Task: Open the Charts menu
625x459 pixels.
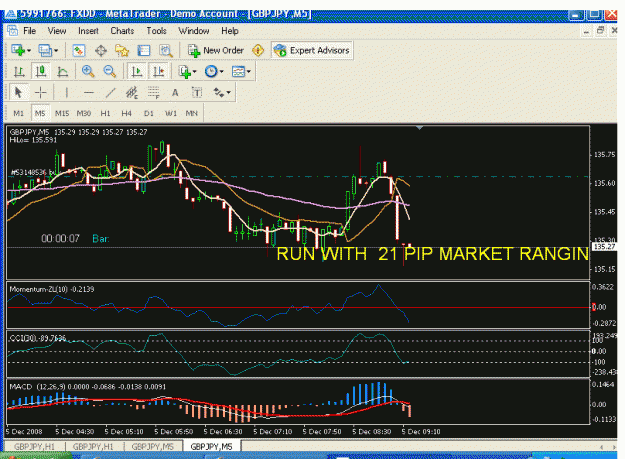Action: tap(122, 31)
